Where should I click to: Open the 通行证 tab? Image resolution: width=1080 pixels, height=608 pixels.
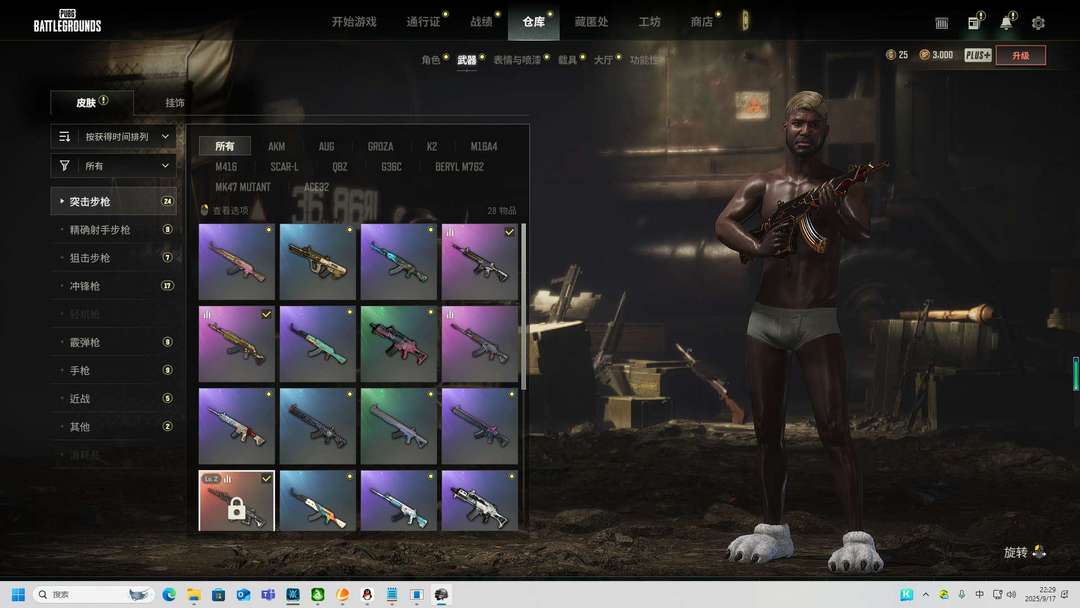point(423,22)
